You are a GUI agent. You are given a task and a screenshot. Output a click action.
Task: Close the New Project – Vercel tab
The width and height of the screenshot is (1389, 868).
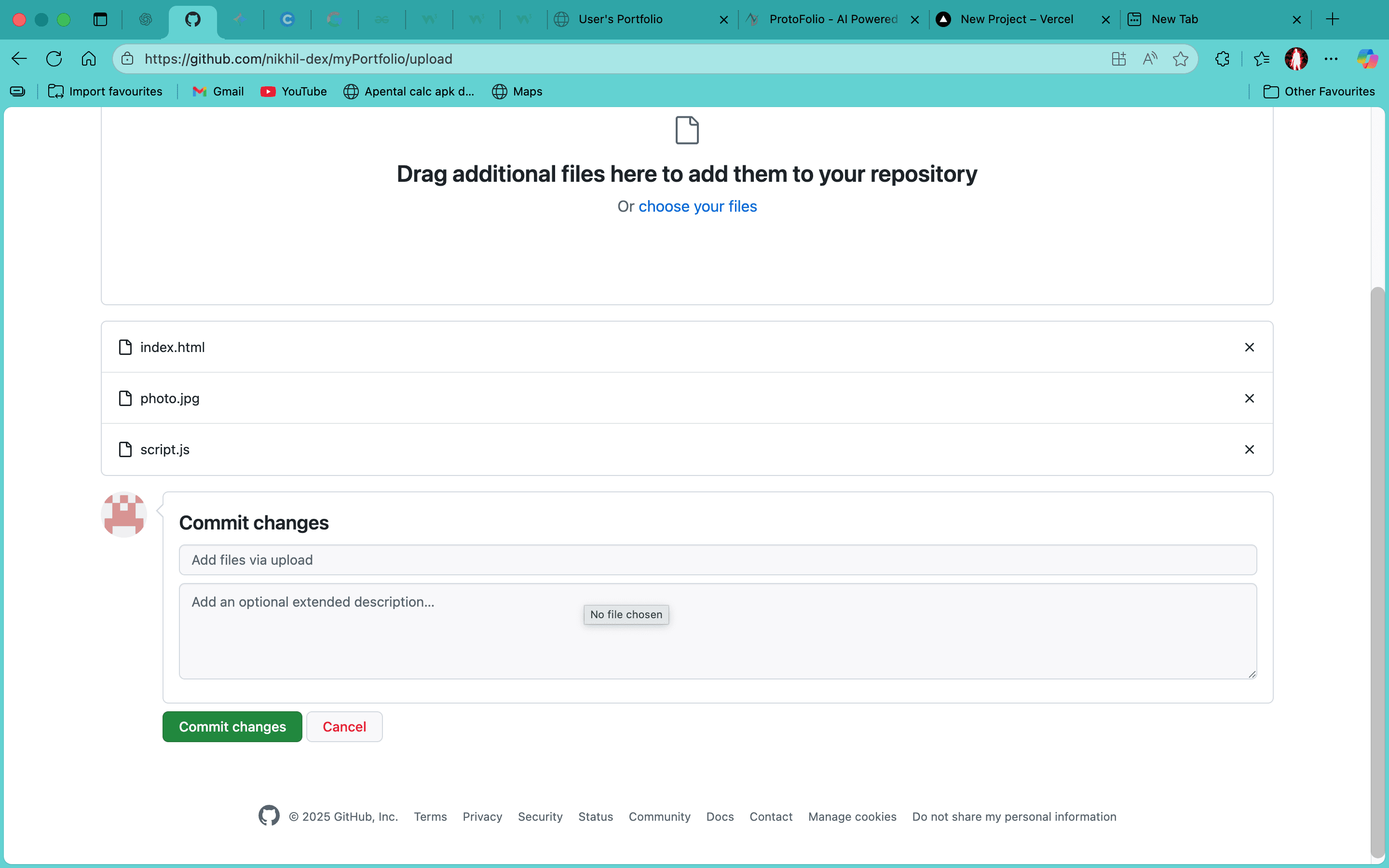click(1105, 19)
